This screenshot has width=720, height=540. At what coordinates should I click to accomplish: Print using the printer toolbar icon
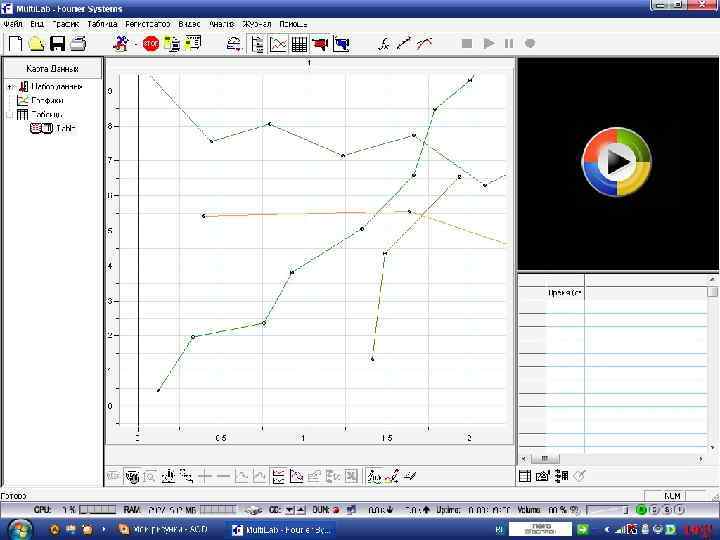[78, 44]
